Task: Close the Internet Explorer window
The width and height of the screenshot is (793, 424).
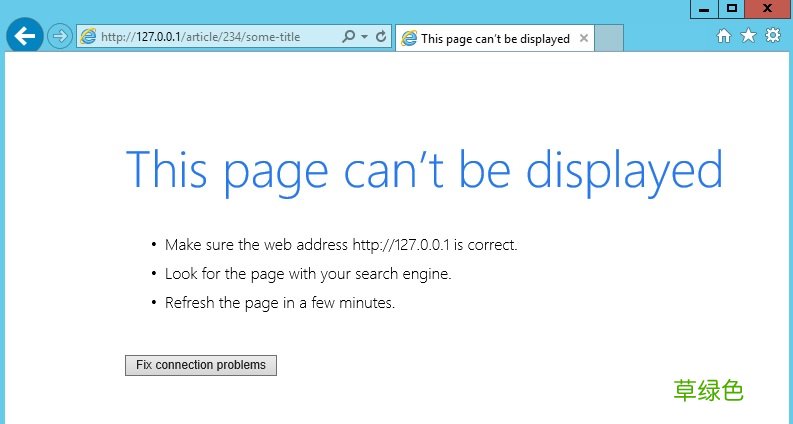Action: coord(767,9)
